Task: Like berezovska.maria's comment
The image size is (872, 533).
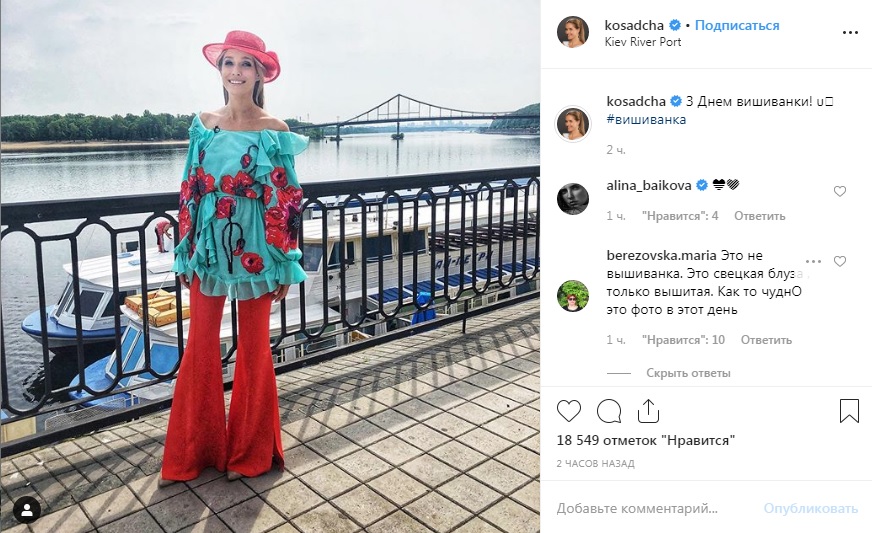Action: click(x=840, y=261)
